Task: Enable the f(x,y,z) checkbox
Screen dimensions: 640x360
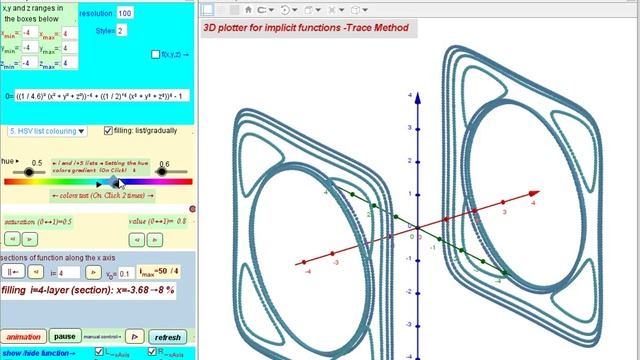Action: coord(156,54)
